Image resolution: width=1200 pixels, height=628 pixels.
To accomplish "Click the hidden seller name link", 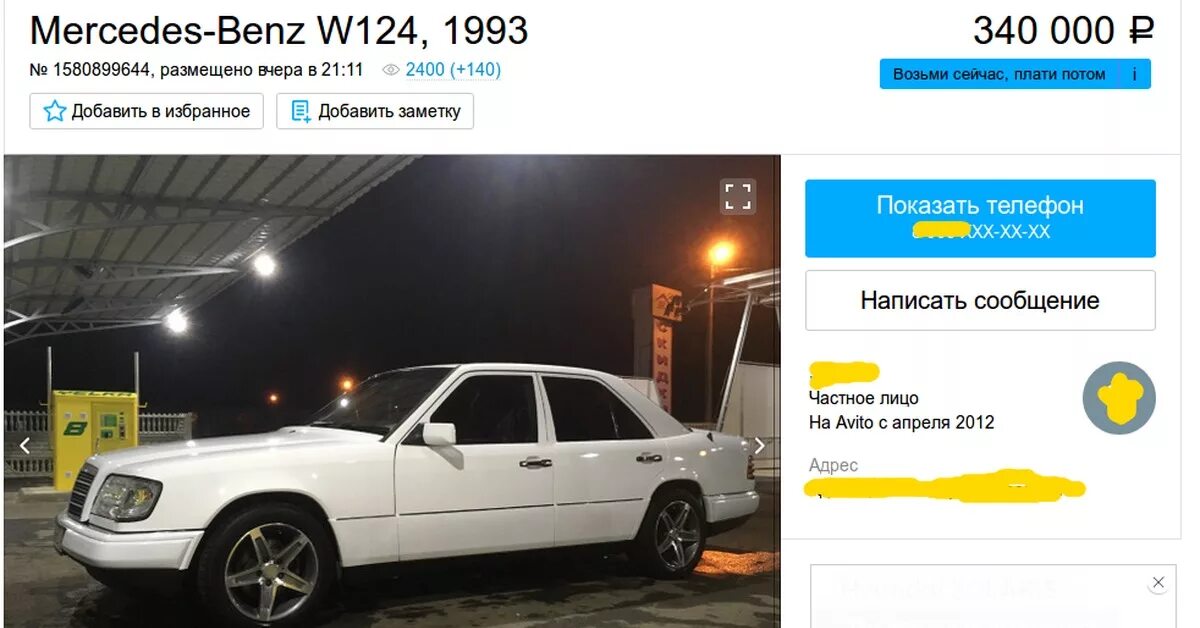I will click(844, 373).
